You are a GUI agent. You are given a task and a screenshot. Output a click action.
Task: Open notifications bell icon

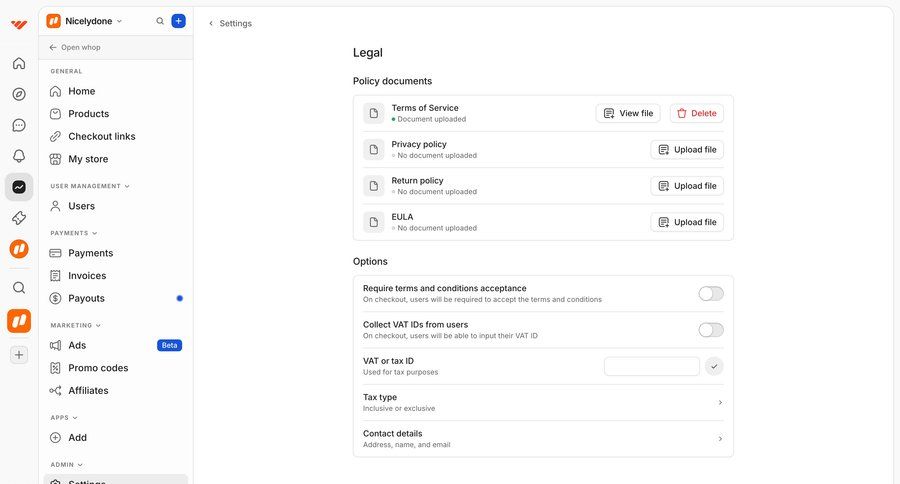click(19, 156)
